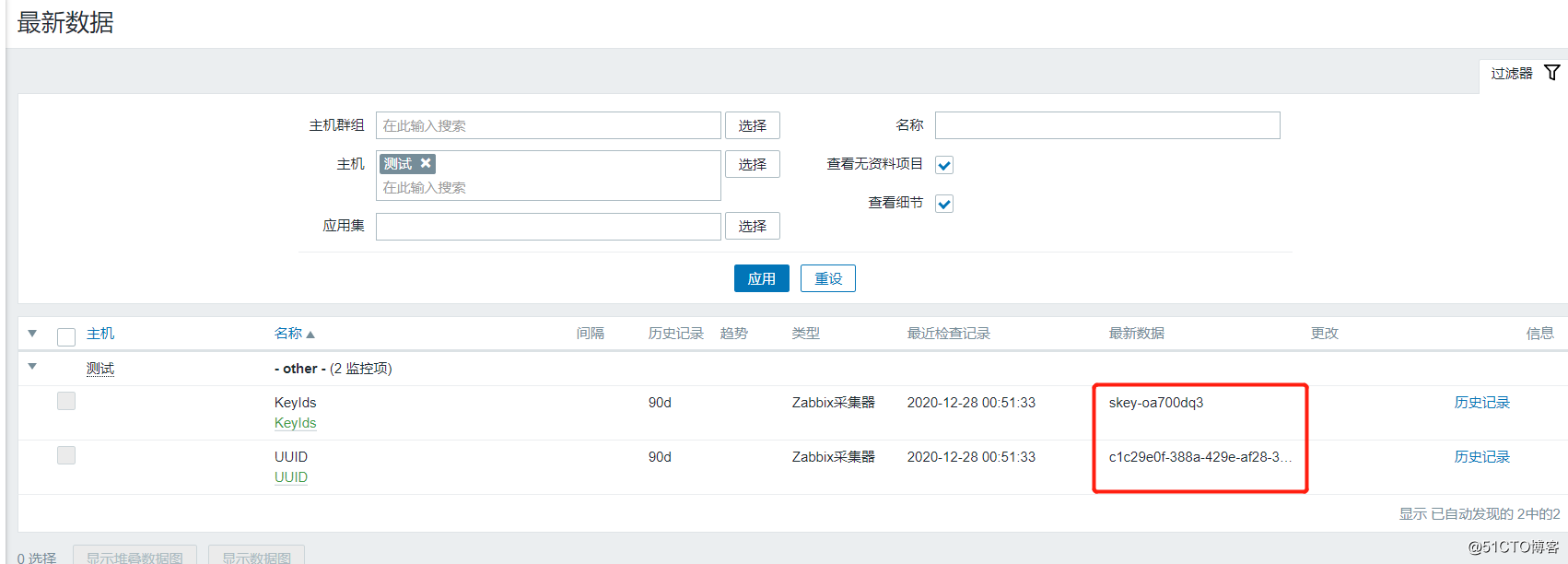Open 历史记录 link for KeyIds

pos(1481,403)
